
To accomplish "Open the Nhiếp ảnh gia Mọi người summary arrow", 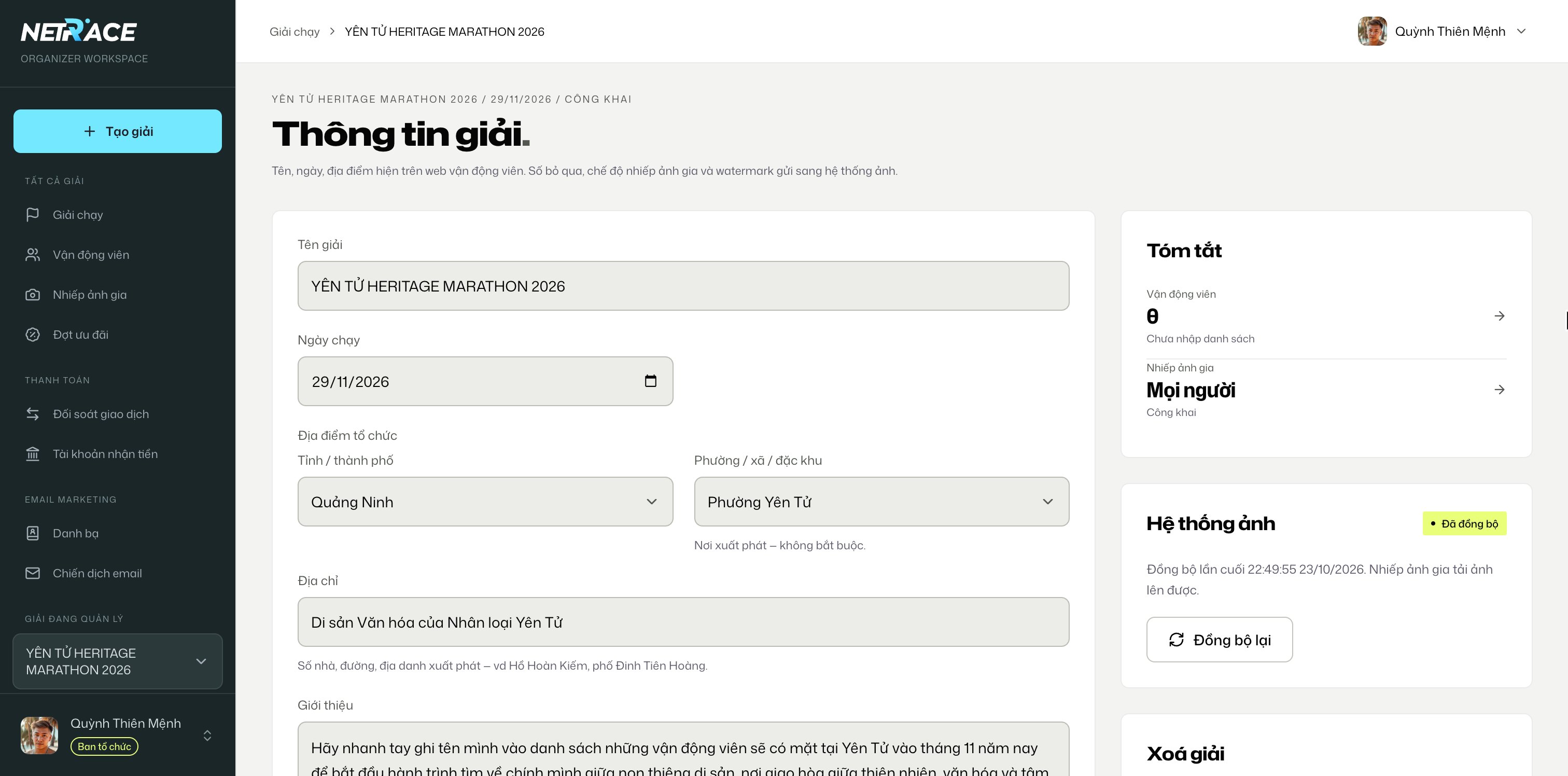I will tap(1499, 389).
